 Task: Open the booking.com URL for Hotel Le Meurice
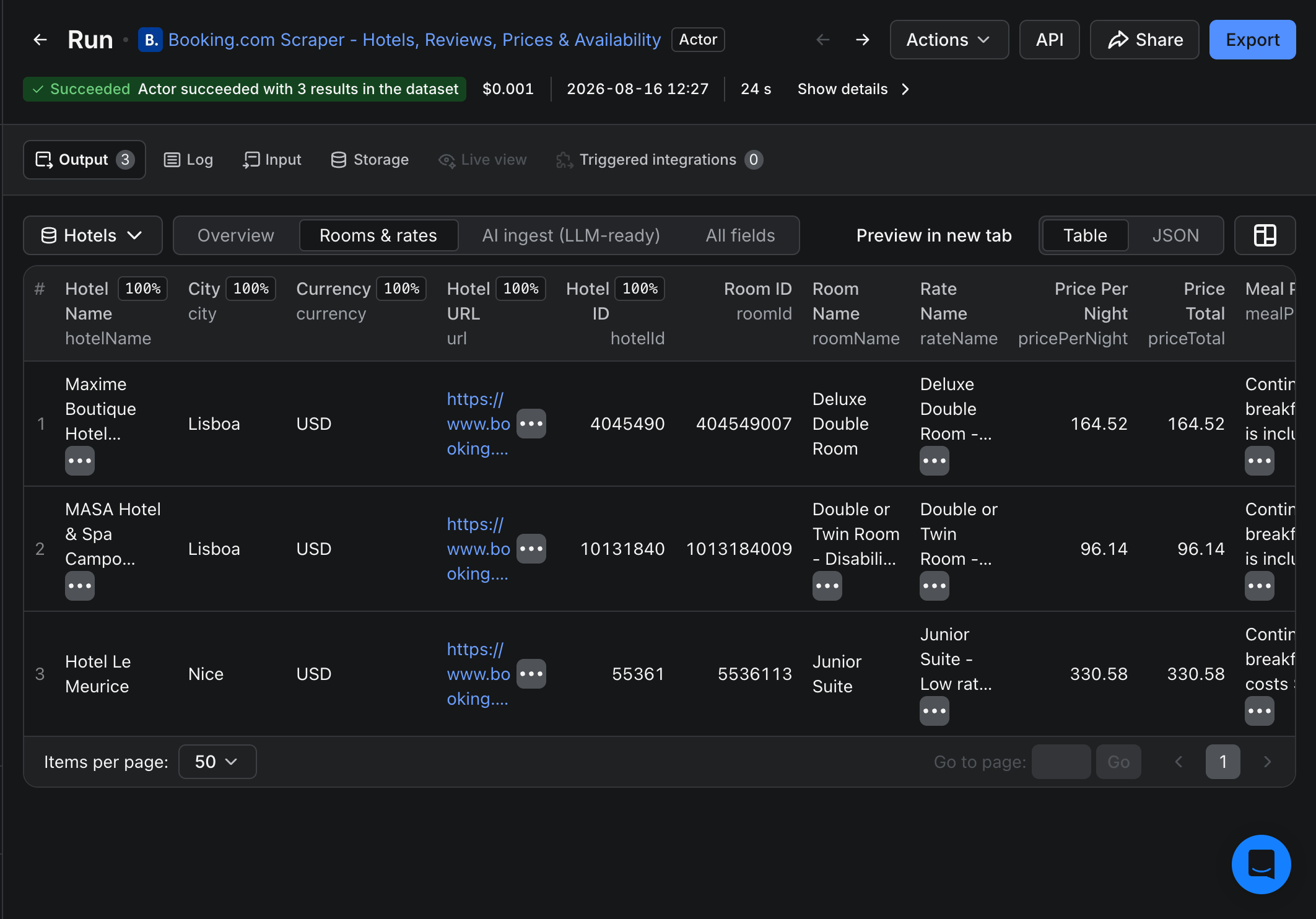point(479,674)
